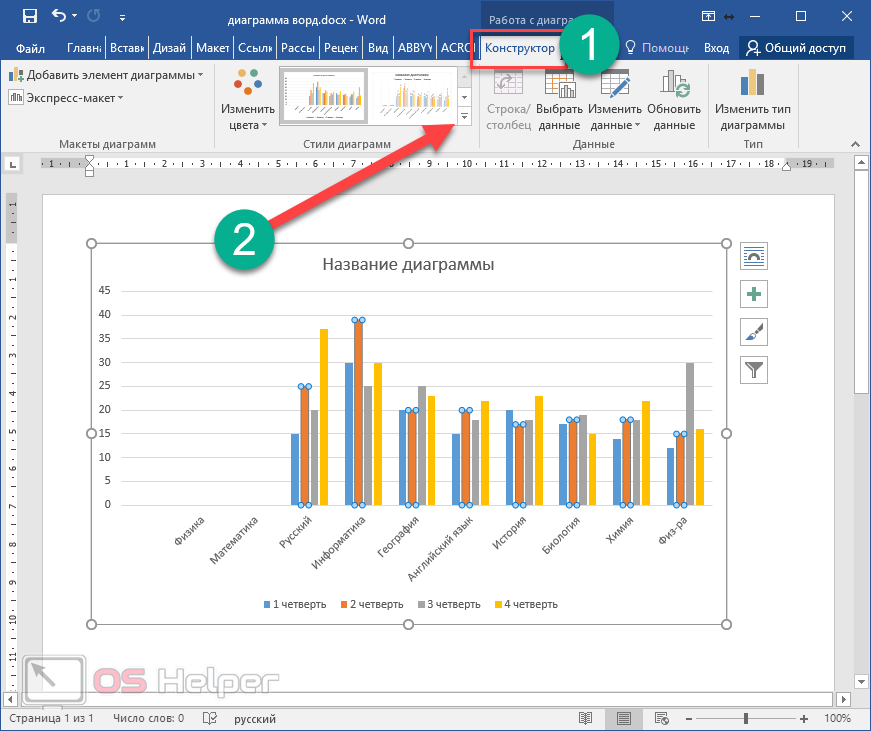Click the Save icon in title bar
The height and width of the screenshot is (731, 871).
point(29,16)
